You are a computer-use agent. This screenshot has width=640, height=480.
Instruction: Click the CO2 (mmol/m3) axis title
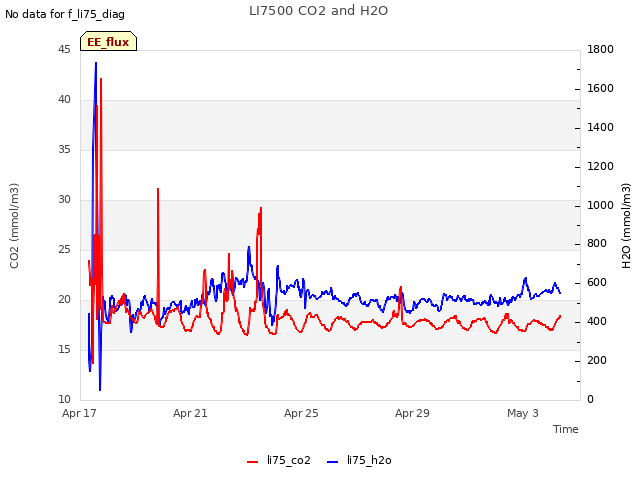click(14, 226)
